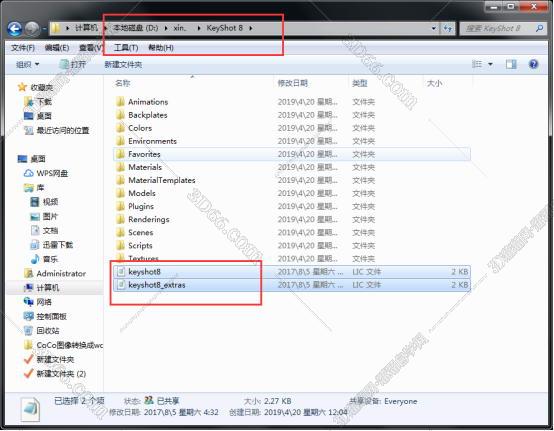
Task: Open the 组织 dropdown menu
Action: [28, 65]
